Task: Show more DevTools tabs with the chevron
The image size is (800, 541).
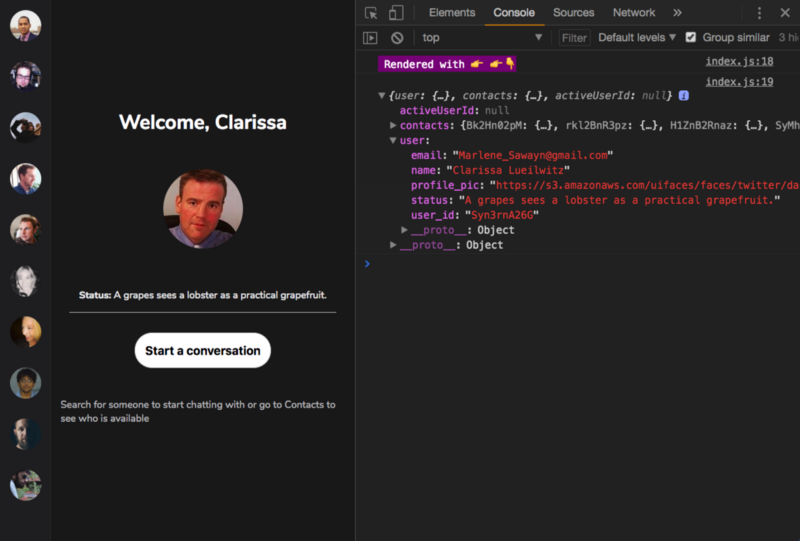Action: click(x=677, y=13)
